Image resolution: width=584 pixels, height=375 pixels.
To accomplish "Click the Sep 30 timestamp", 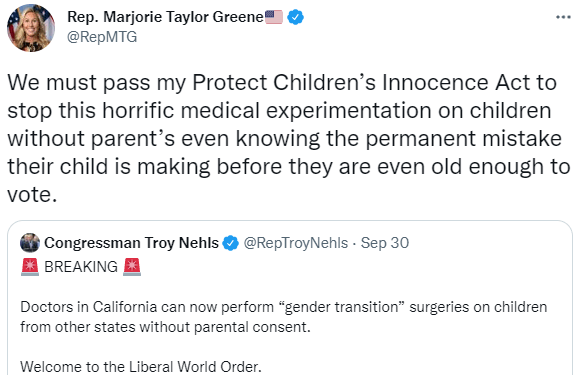I will (x=385, y=243).
